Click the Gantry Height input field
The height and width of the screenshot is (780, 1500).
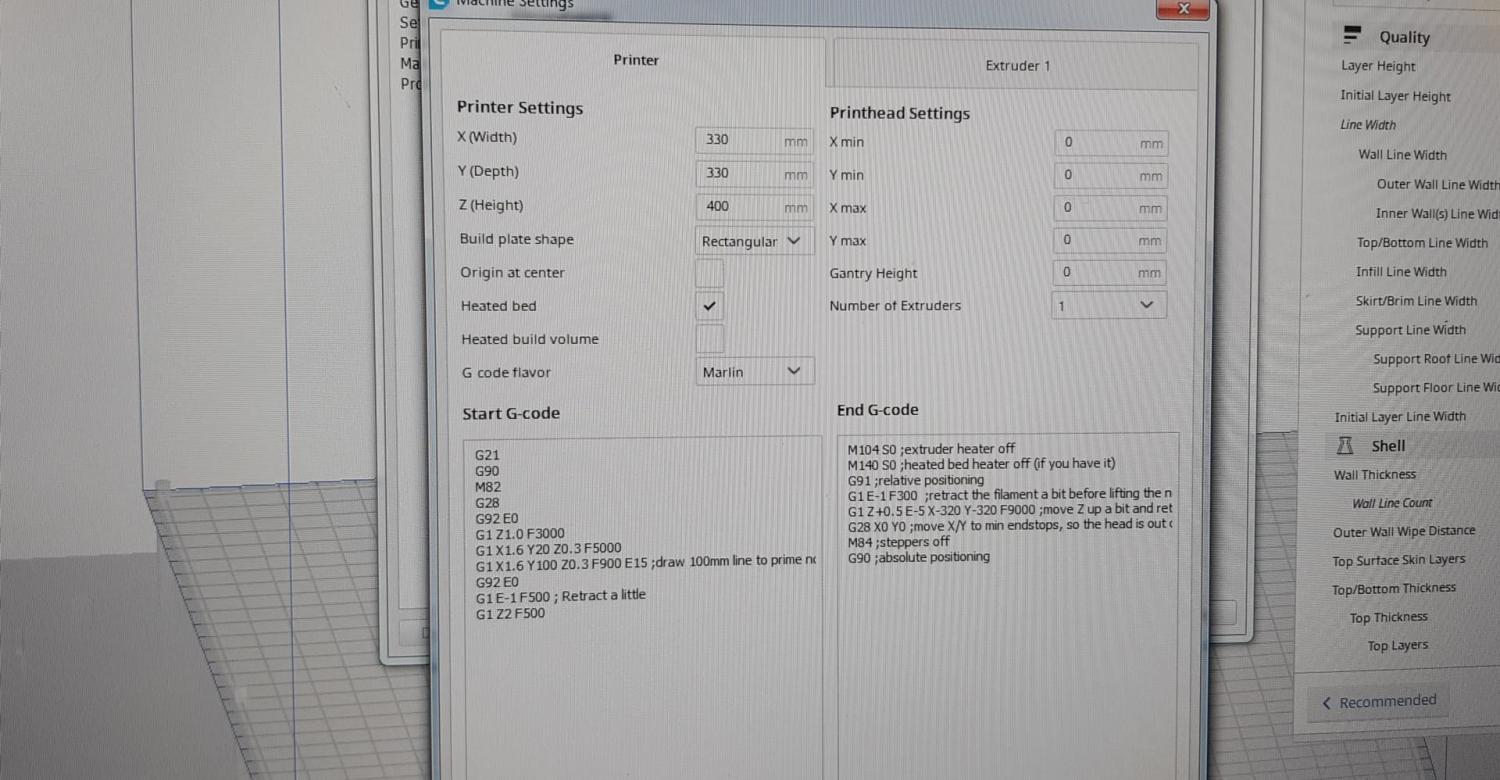click(x=1110, y=272)
